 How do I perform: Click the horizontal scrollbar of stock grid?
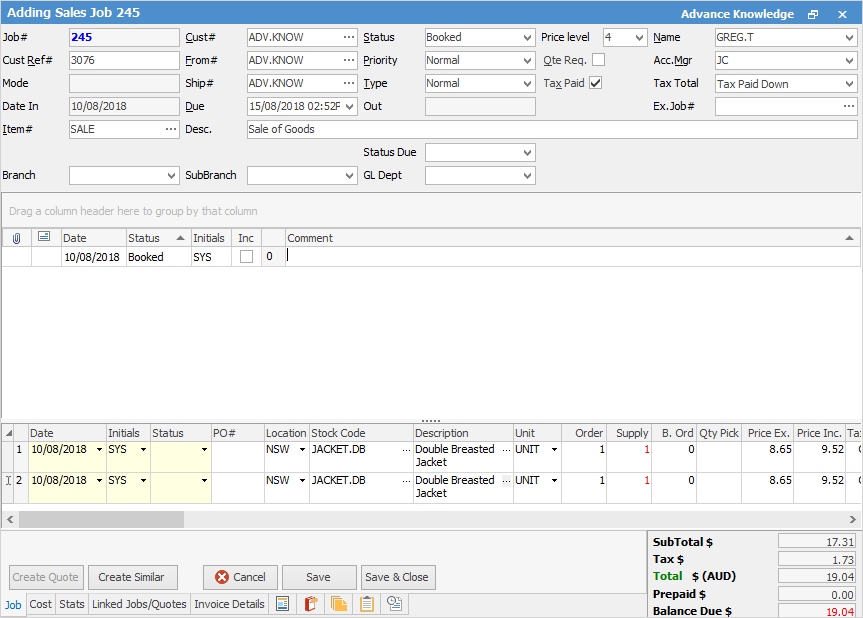(x=100, y=520)
